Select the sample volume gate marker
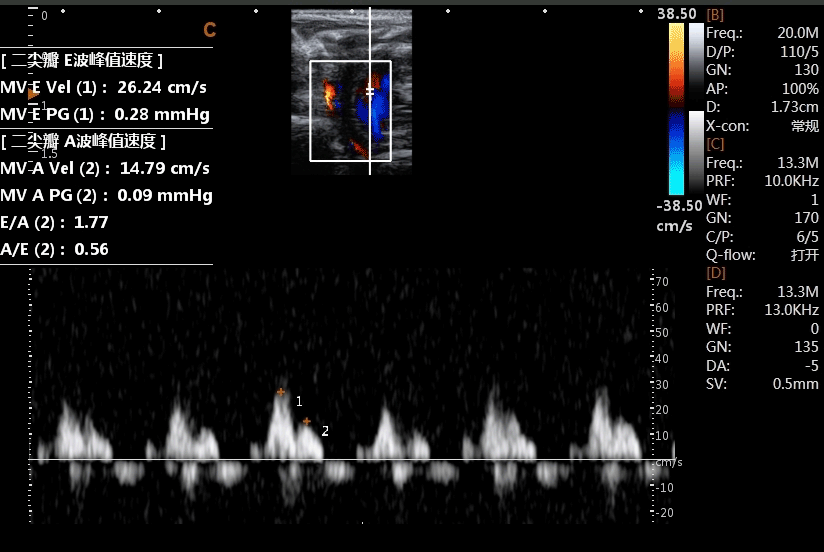This screenshot has height=552, width=824. (370, 91)
